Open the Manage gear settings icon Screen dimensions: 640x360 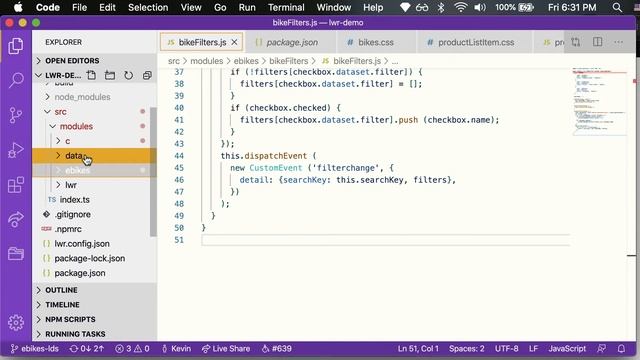click(x=16, y=323)
